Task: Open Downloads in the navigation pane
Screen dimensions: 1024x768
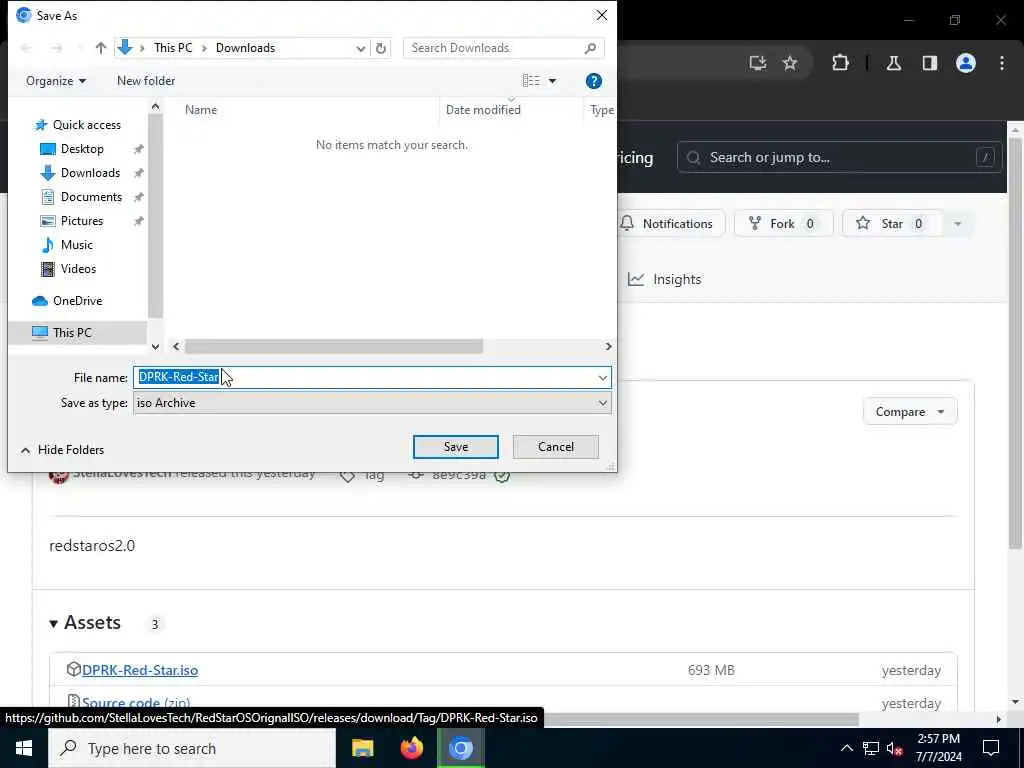Action: [x=90, y=173]
